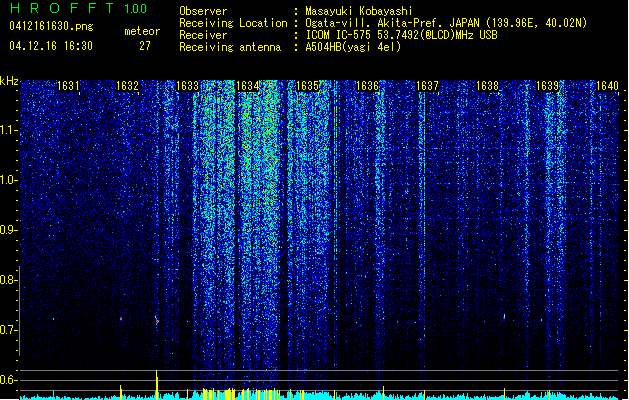Image resolution: width=629 pixels, height=400 pixels.
Task: Click the date stamp 04.12.16 16:30
Action: click(x=51, y=46)
